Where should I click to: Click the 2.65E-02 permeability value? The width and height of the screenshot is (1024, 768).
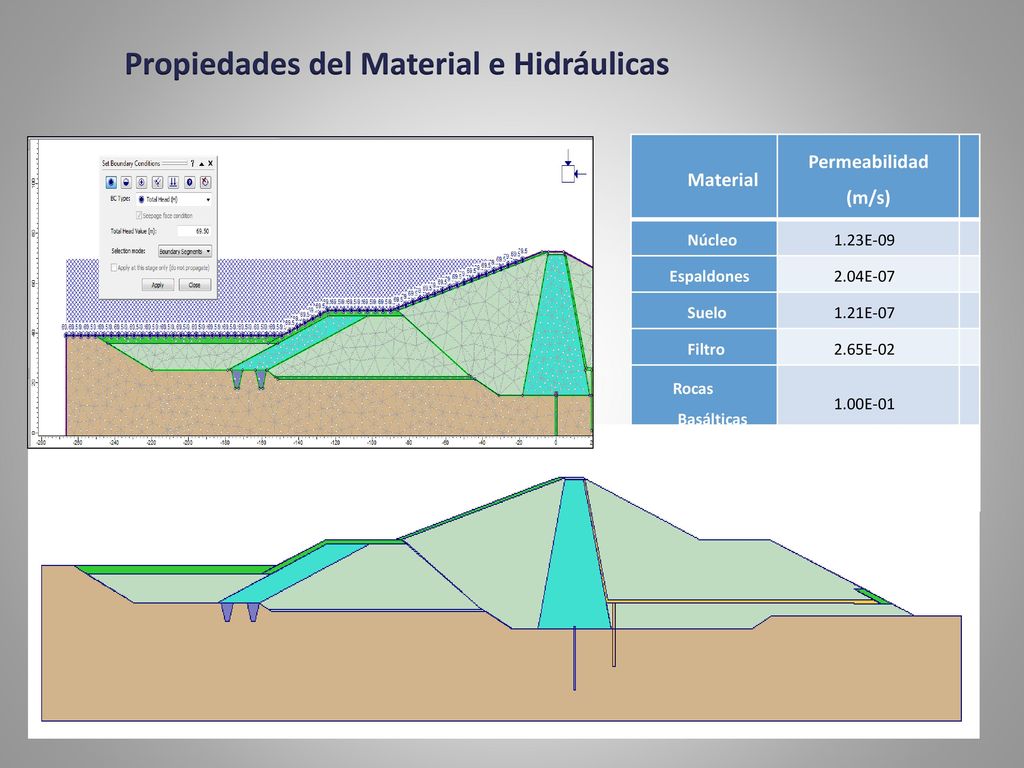coord(864,349)
